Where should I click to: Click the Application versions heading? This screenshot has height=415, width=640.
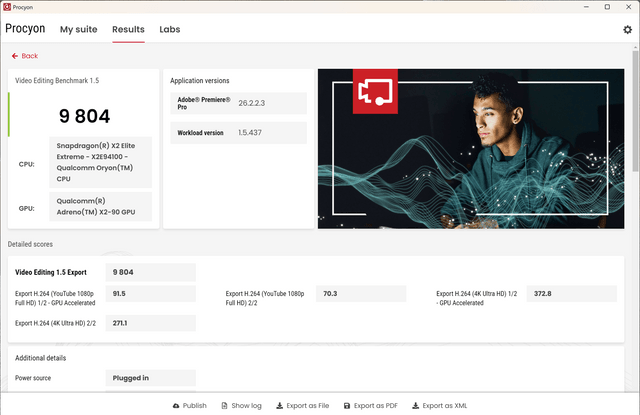point(200,80)
